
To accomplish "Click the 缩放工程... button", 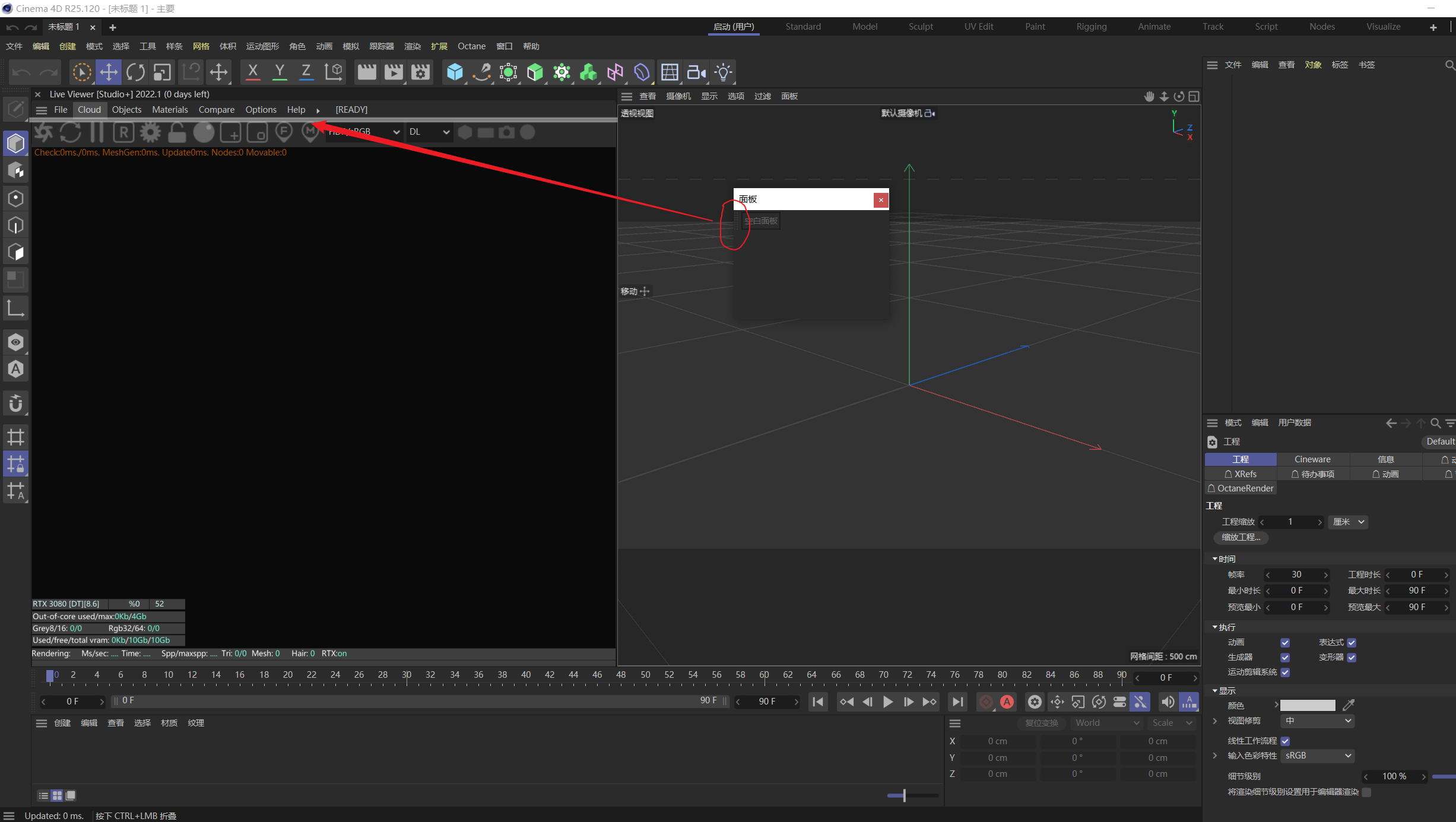I will [x=1241, y=537].
